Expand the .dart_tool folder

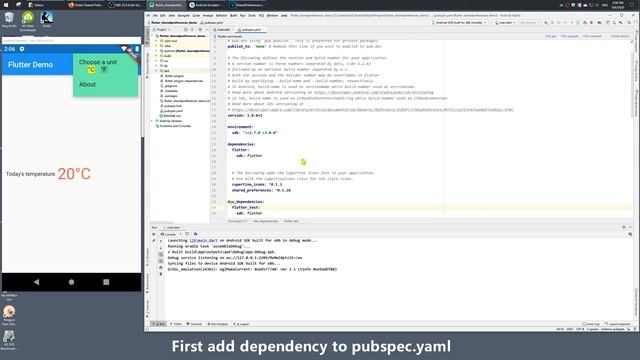[156, 41]
